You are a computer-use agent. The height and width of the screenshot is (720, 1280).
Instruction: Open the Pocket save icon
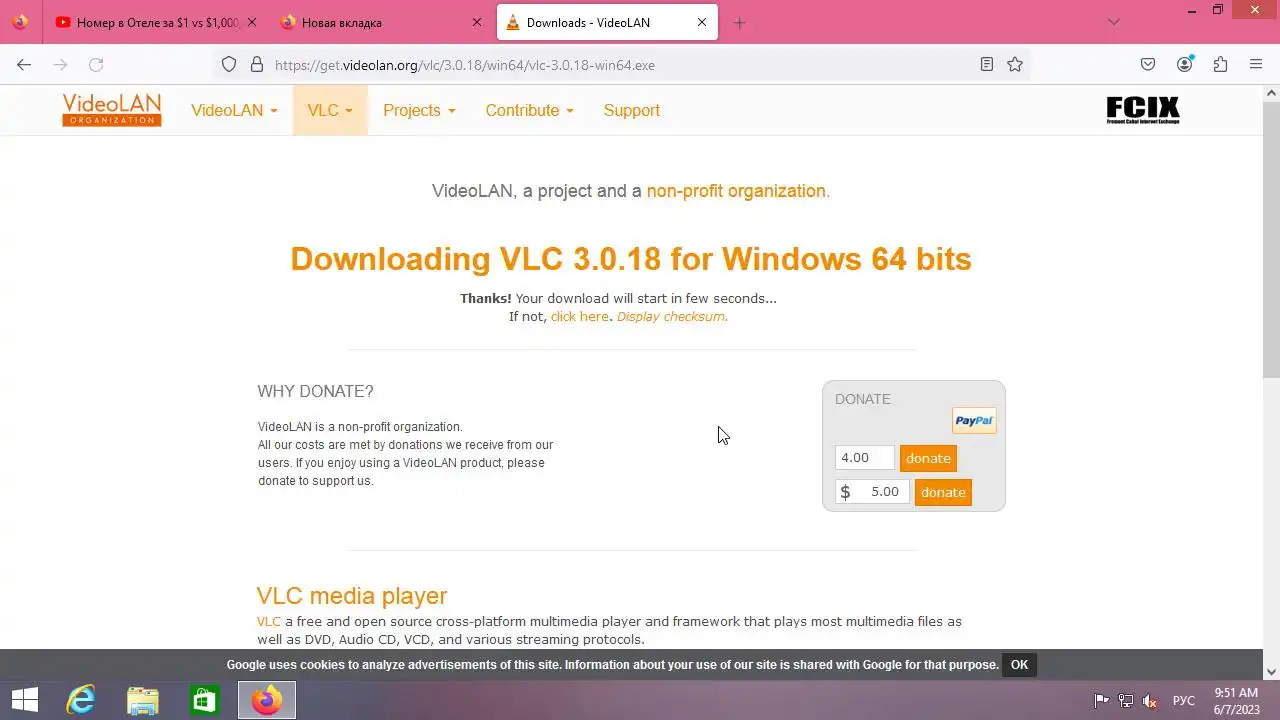point(1148,64)
